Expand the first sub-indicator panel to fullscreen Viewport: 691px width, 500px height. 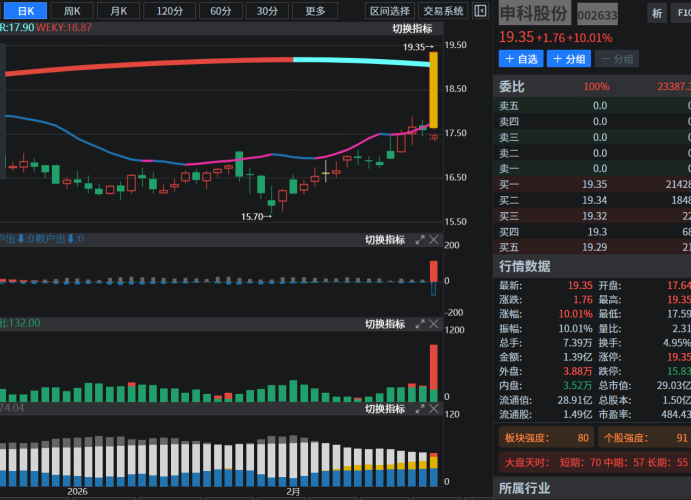click(x=420, y=240)
